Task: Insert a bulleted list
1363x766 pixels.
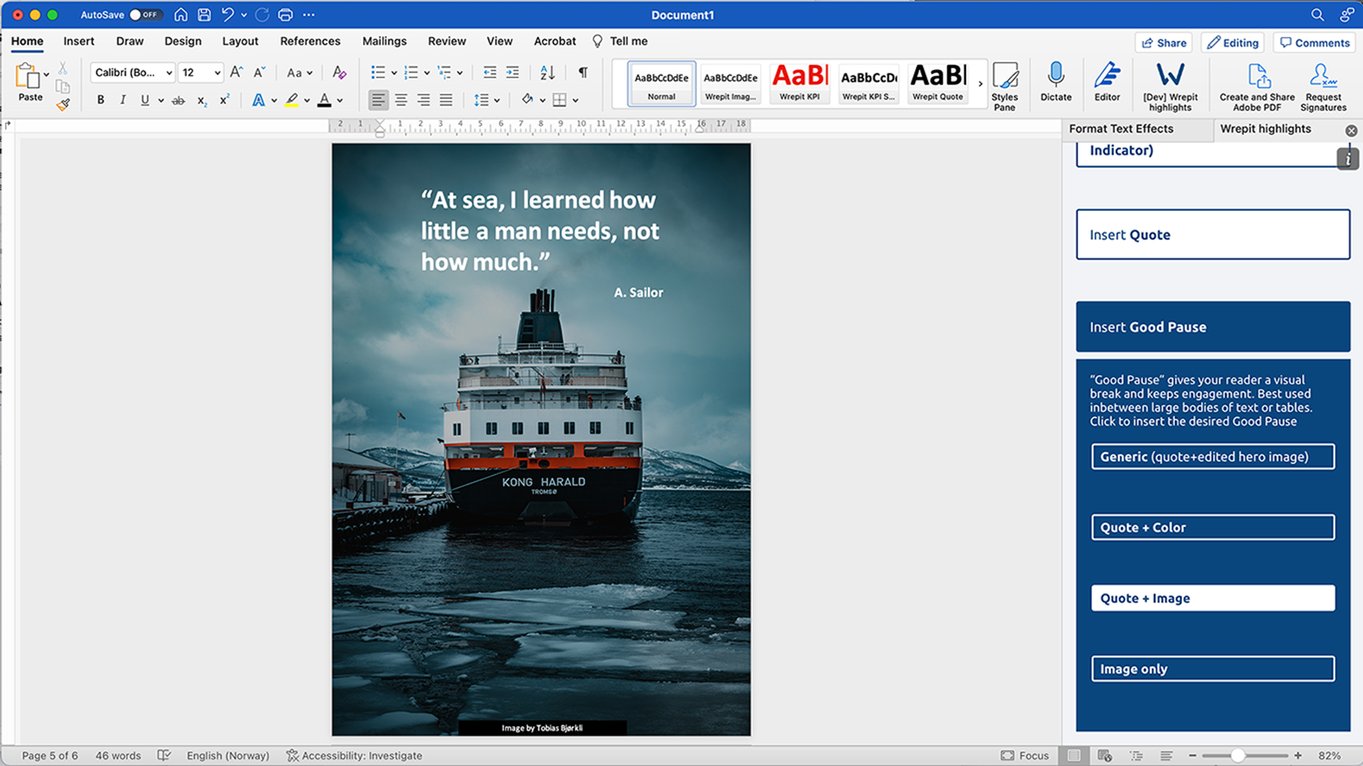Action: click(x=378, y=73)
